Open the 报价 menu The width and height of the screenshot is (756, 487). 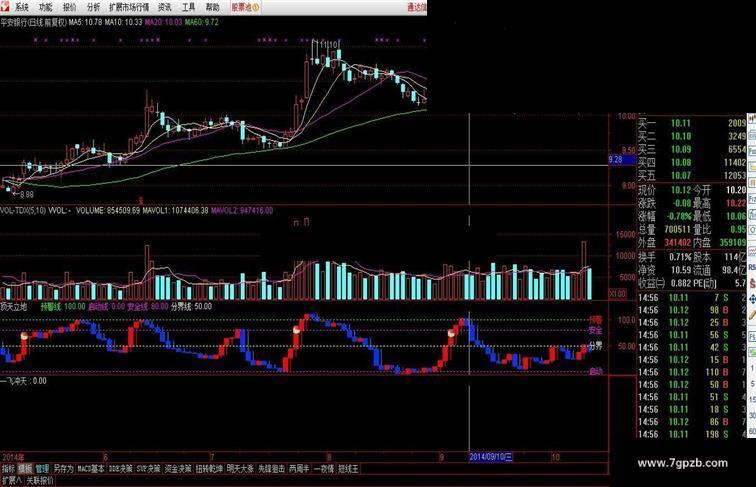69,7
